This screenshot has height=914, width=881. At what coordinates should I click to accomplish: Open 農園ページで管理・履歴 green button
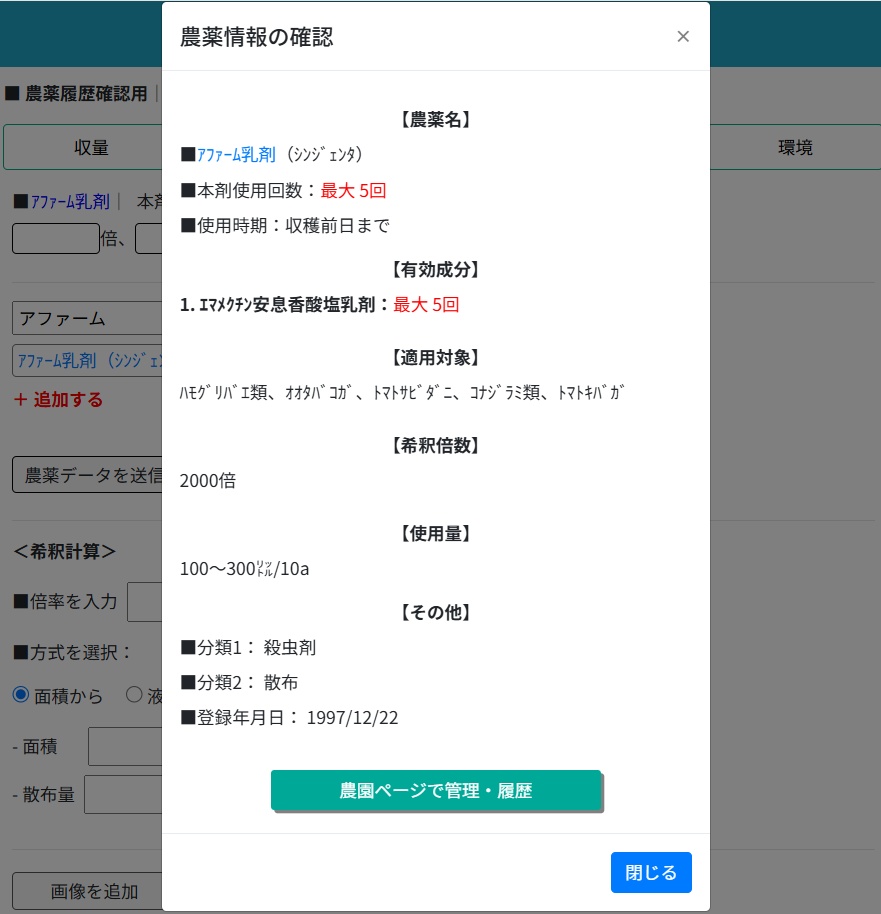436,790
